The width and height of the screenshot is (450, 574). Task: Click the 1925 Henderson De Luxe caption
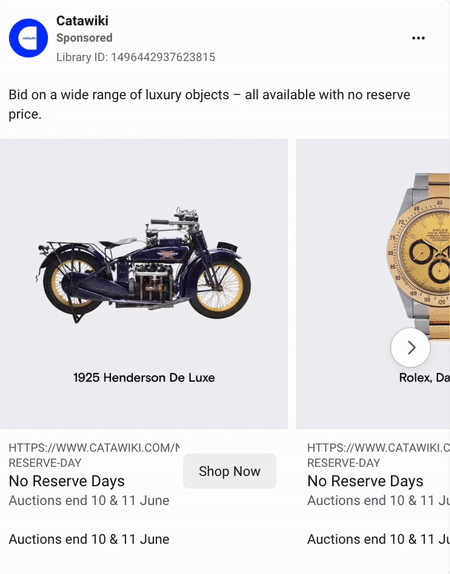144,377
